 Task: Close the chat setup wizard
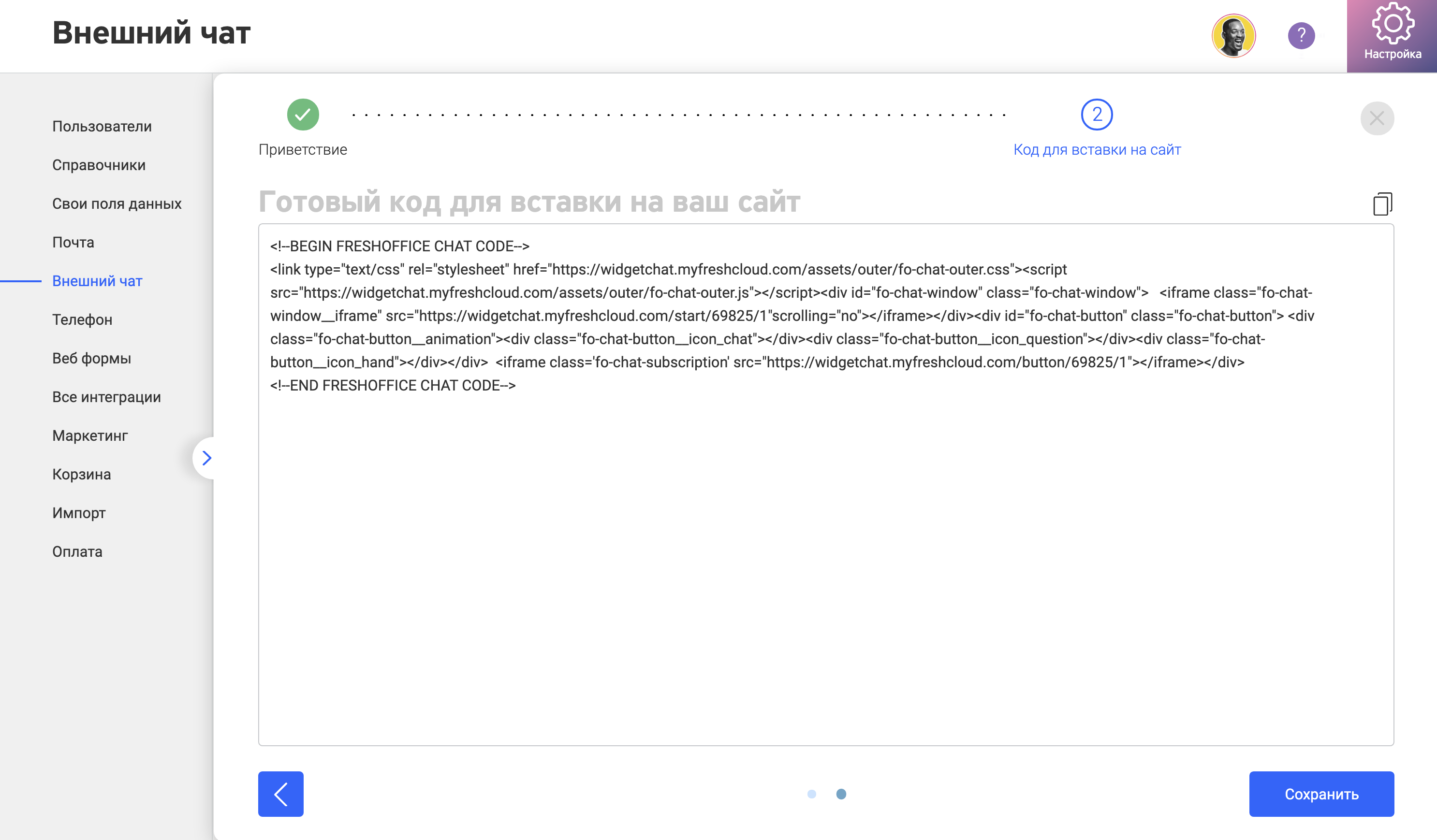pyautogui.click(x=1377, y=118)
